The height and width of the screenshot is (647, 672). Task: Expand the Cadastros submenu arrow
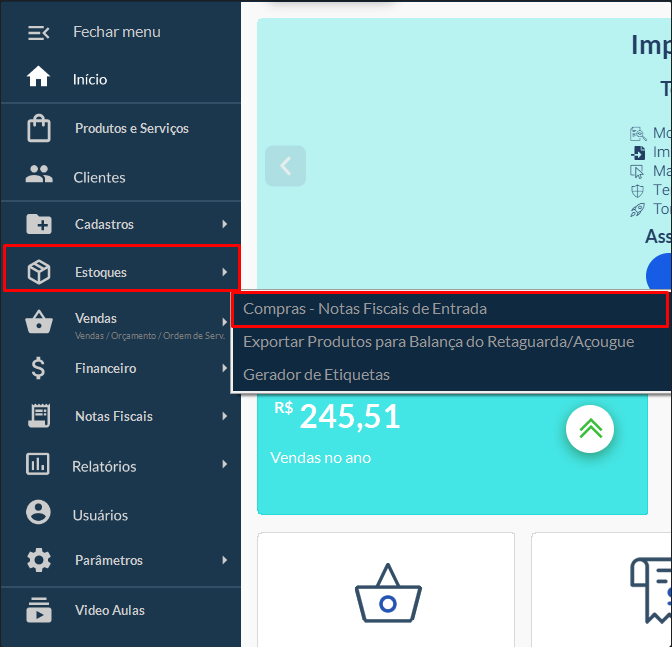coord(225,224)
